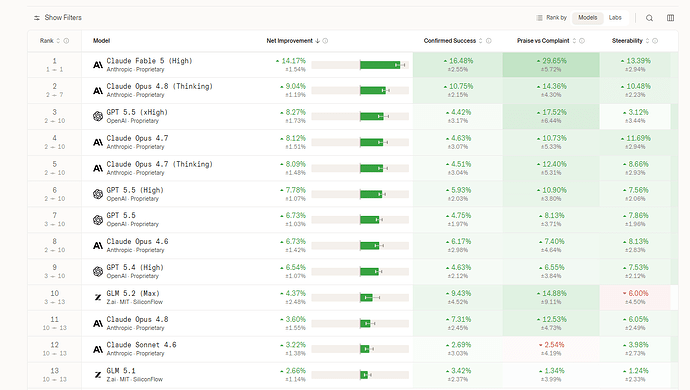Open the Claude Sonnet 4.6 model
This screenshot has width=690, height=390.
141,345
